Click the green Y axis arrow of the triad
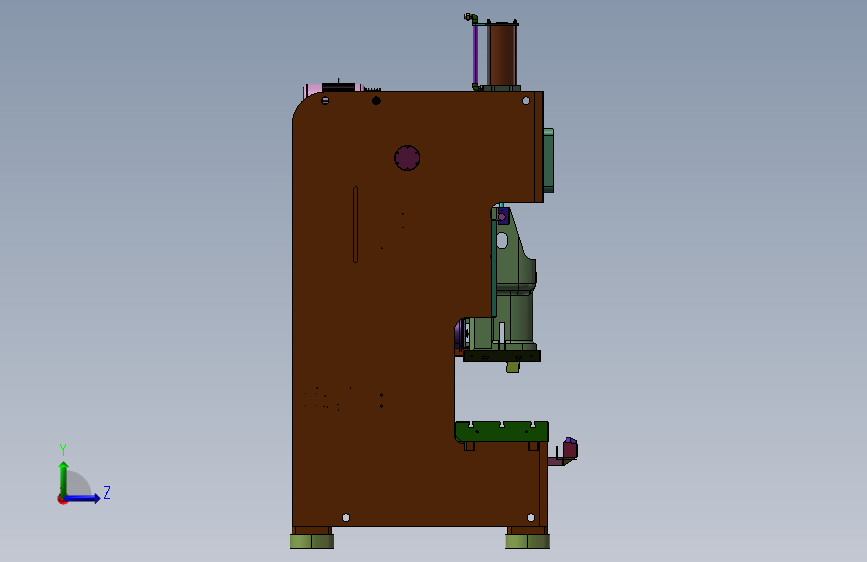The image size is (867, 562). tap(64, 479)
